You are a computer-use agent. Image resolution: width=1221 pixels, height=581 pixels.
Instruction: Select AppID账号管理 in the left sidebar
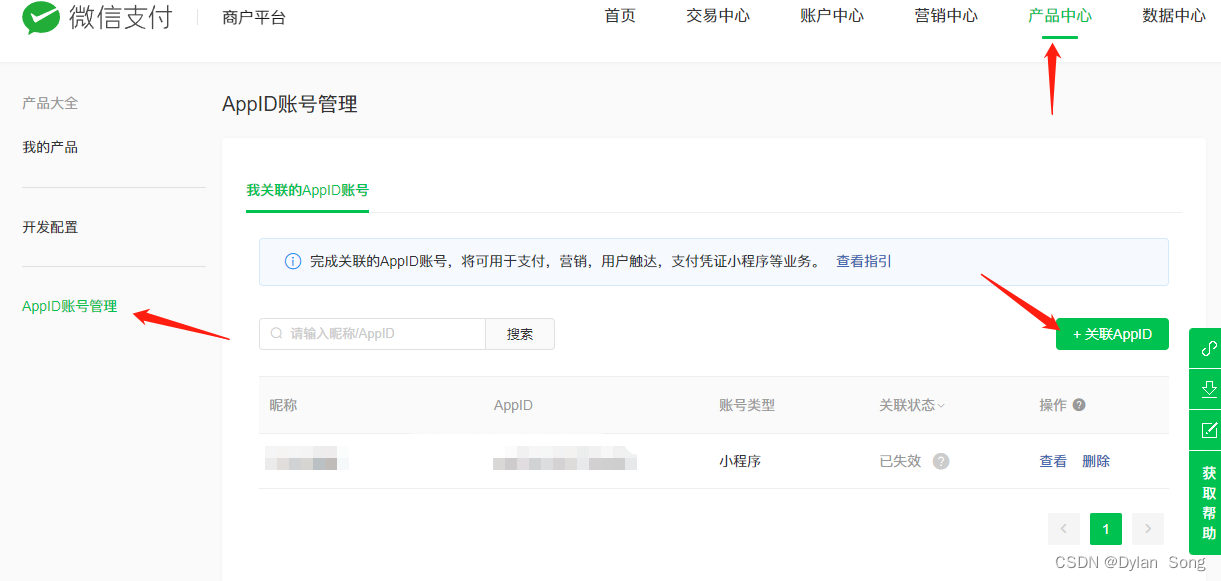(x=70, y=306)
